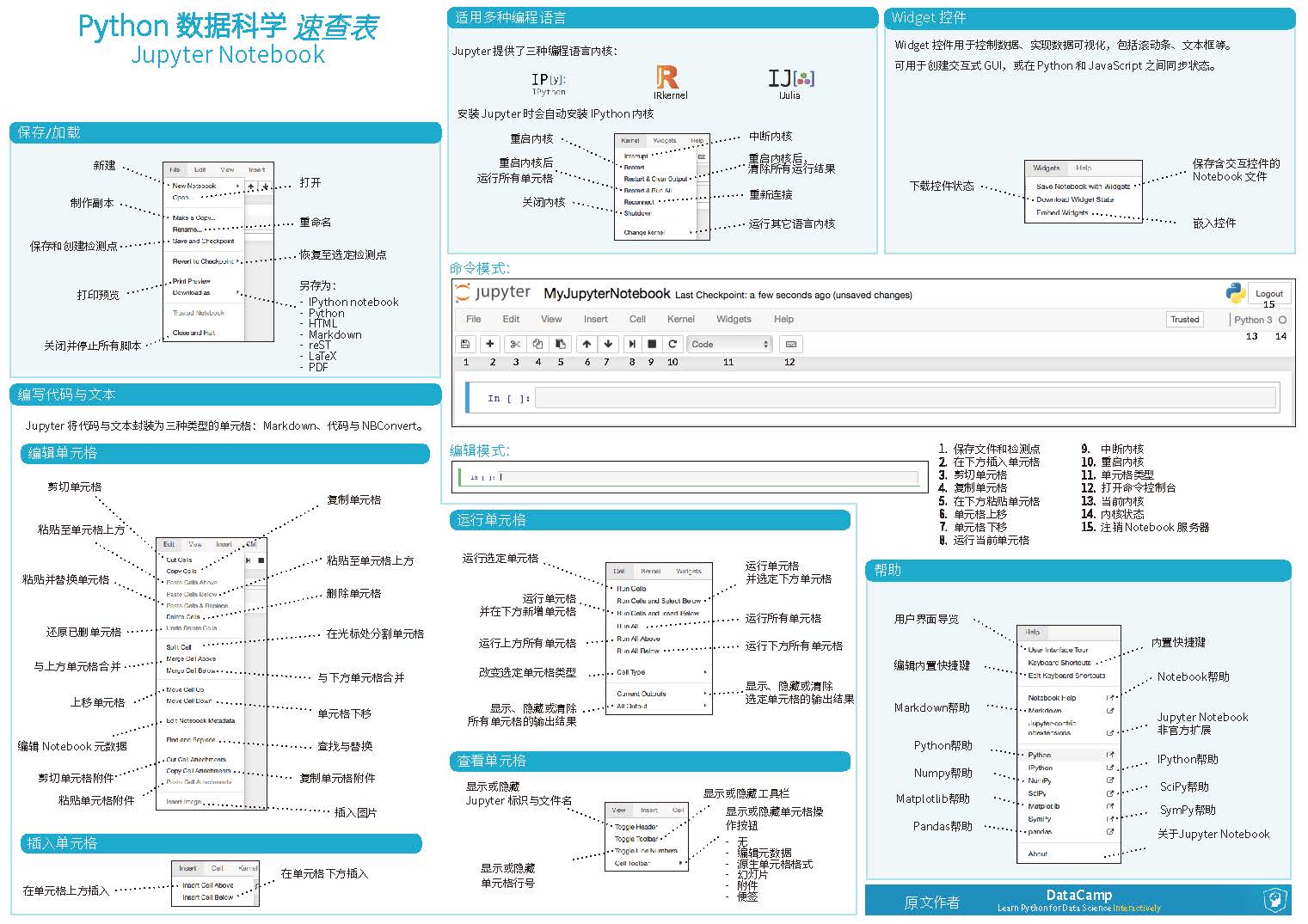Click Toggle Header in the View menu
This screenshot has height=924, width=1308.
(x=636, y=827)
